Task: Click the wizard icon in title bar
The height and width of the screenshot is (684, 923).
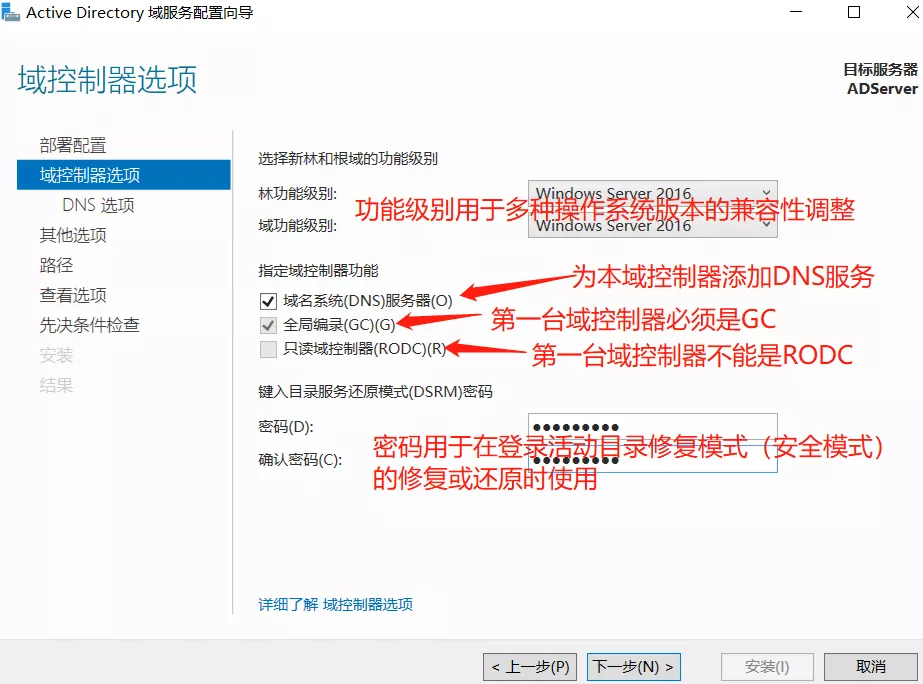Action: pyautogui.click(x=11, y=13)
